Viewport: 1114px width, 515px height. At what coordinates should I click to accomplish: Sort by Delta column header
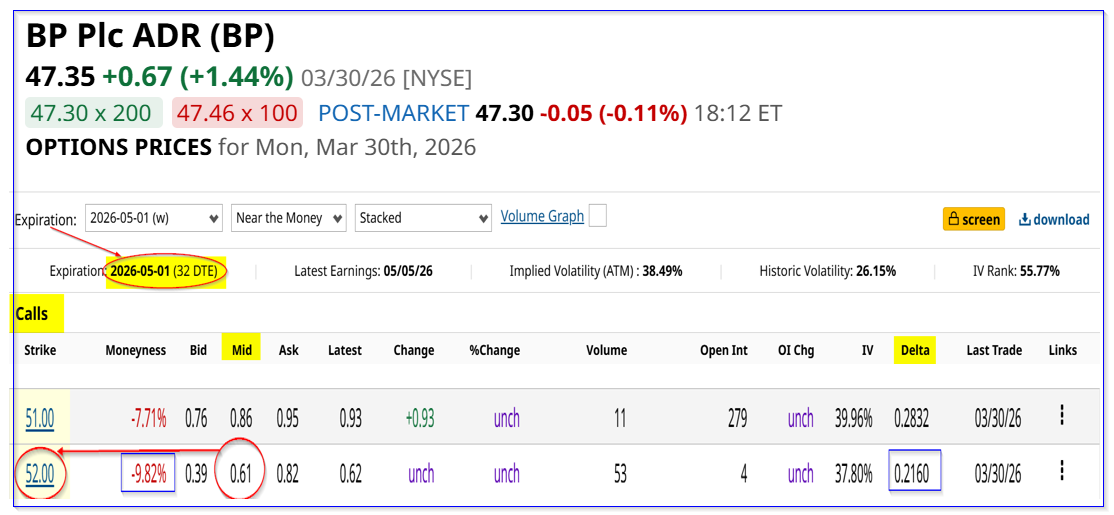(914, 350)
